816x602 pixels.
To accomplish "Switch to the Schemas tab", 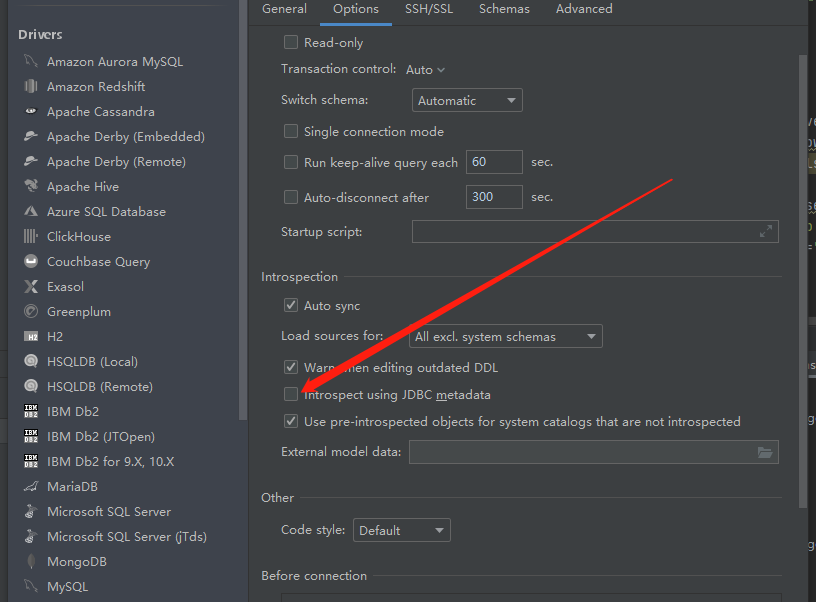I will tap(504, 8).
